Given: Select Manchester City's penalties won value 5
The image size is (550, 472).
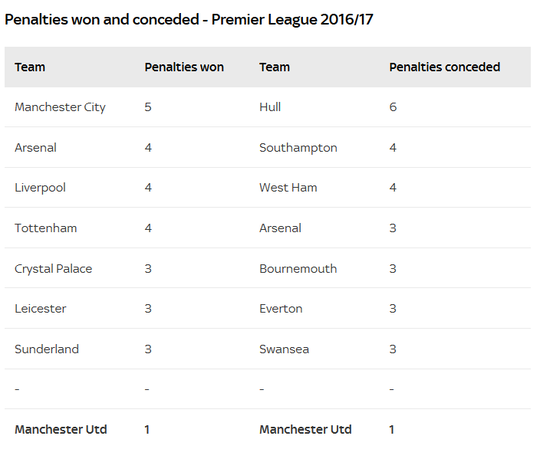Looking at the screenshot, I should click(x=148, y=107).
